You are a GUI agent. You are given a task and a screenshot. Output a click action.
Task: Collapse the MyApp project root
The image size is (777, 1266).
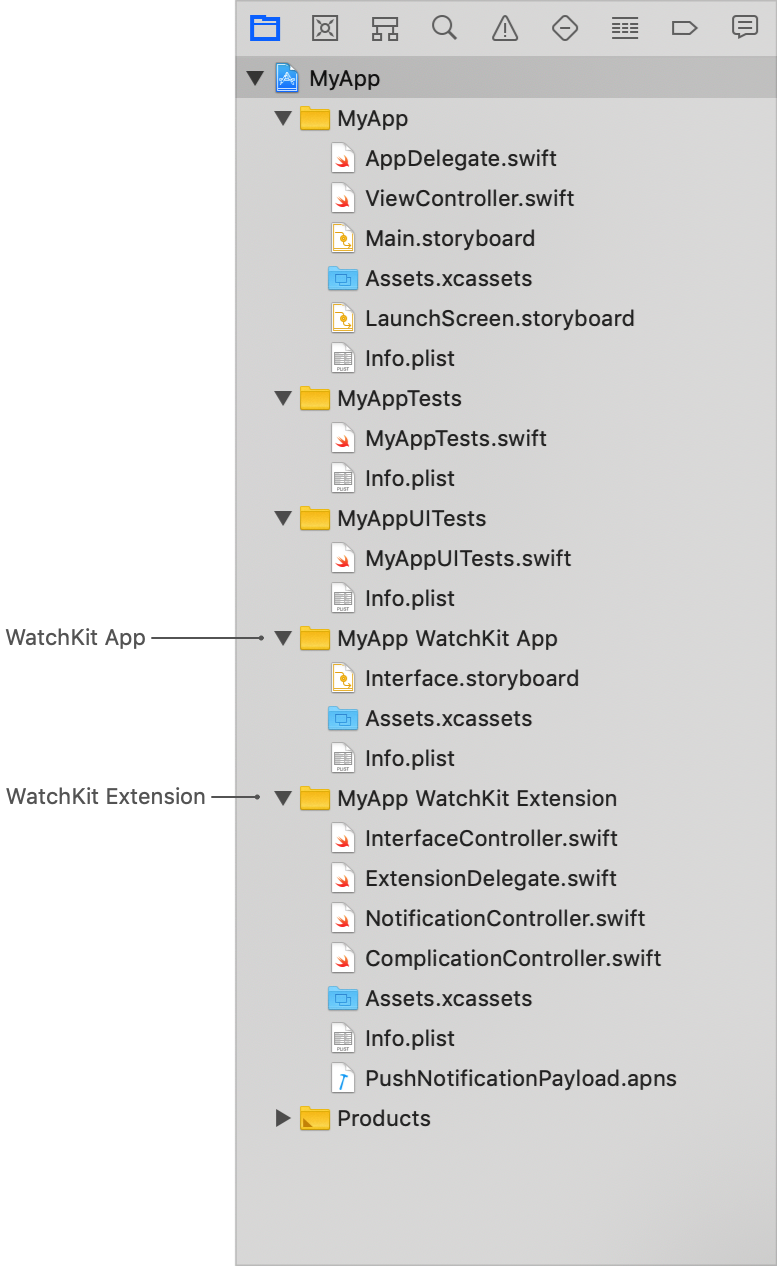(256, 78)
